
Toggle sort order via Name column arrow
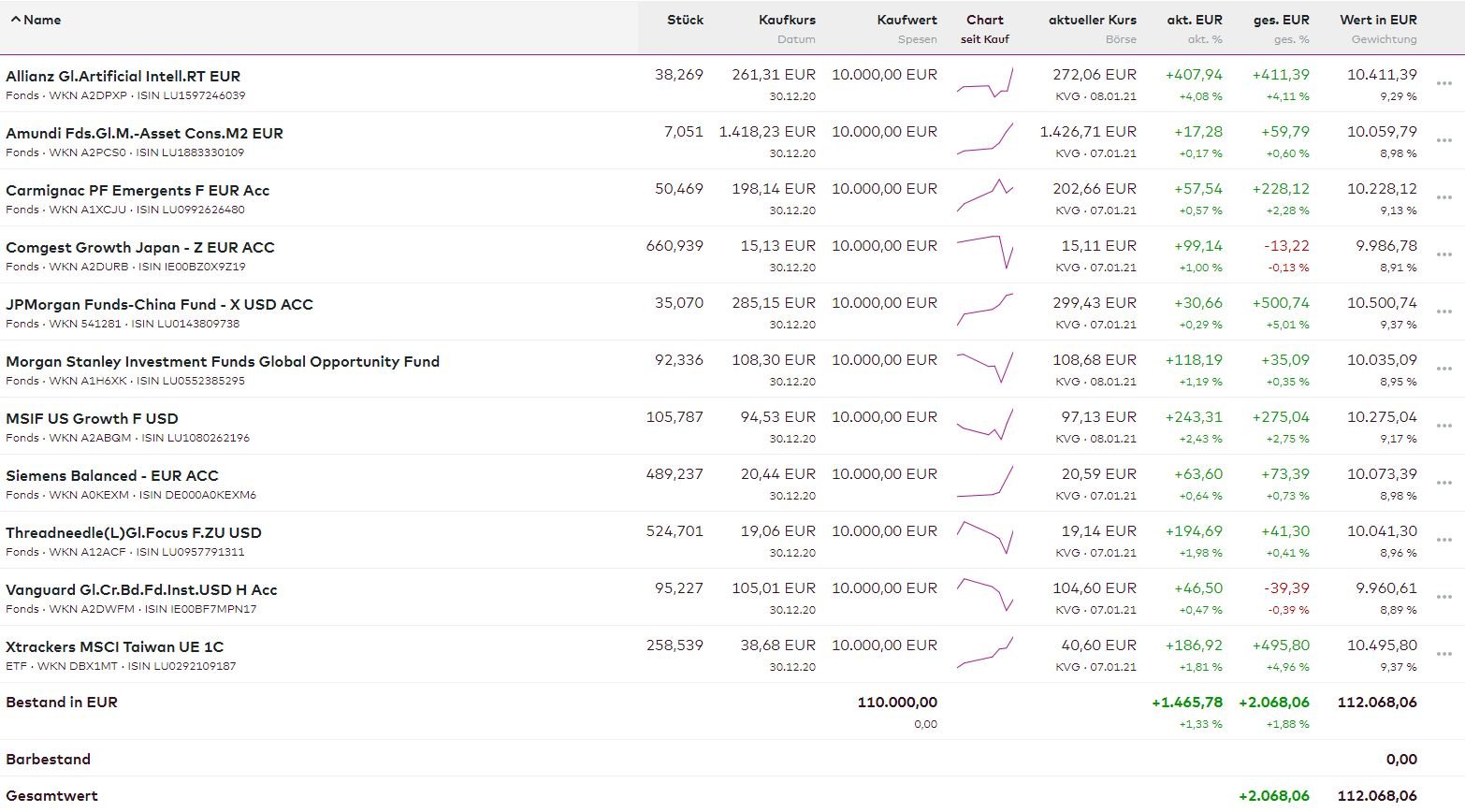pos(16,20)
